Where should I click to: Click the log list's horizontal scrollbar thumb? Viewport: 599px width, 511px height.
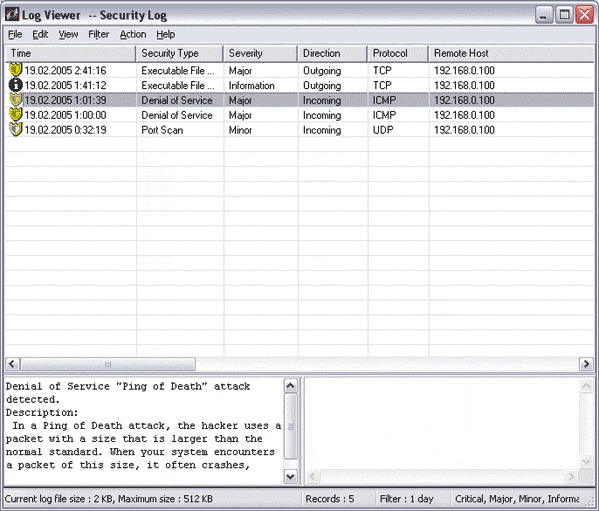108,364
